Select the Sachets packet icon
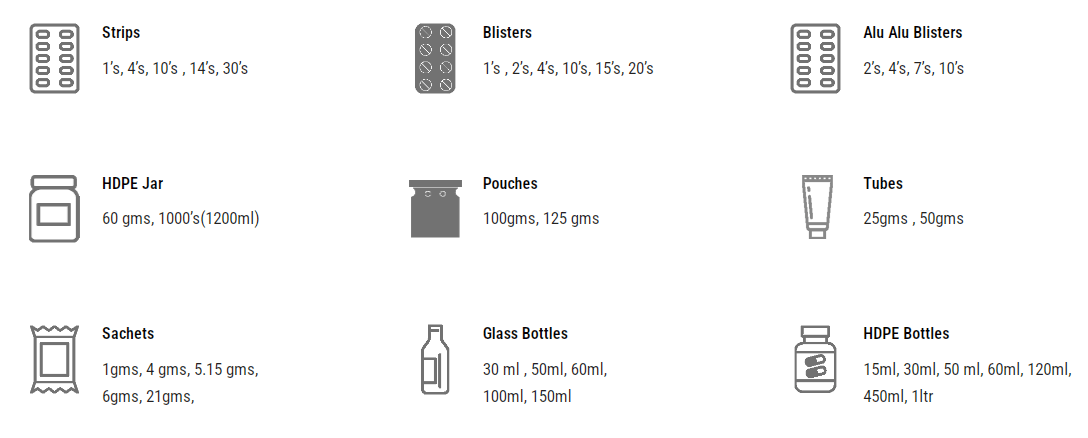The height and width of the screenshot is (438, 1088). [54, 359]
